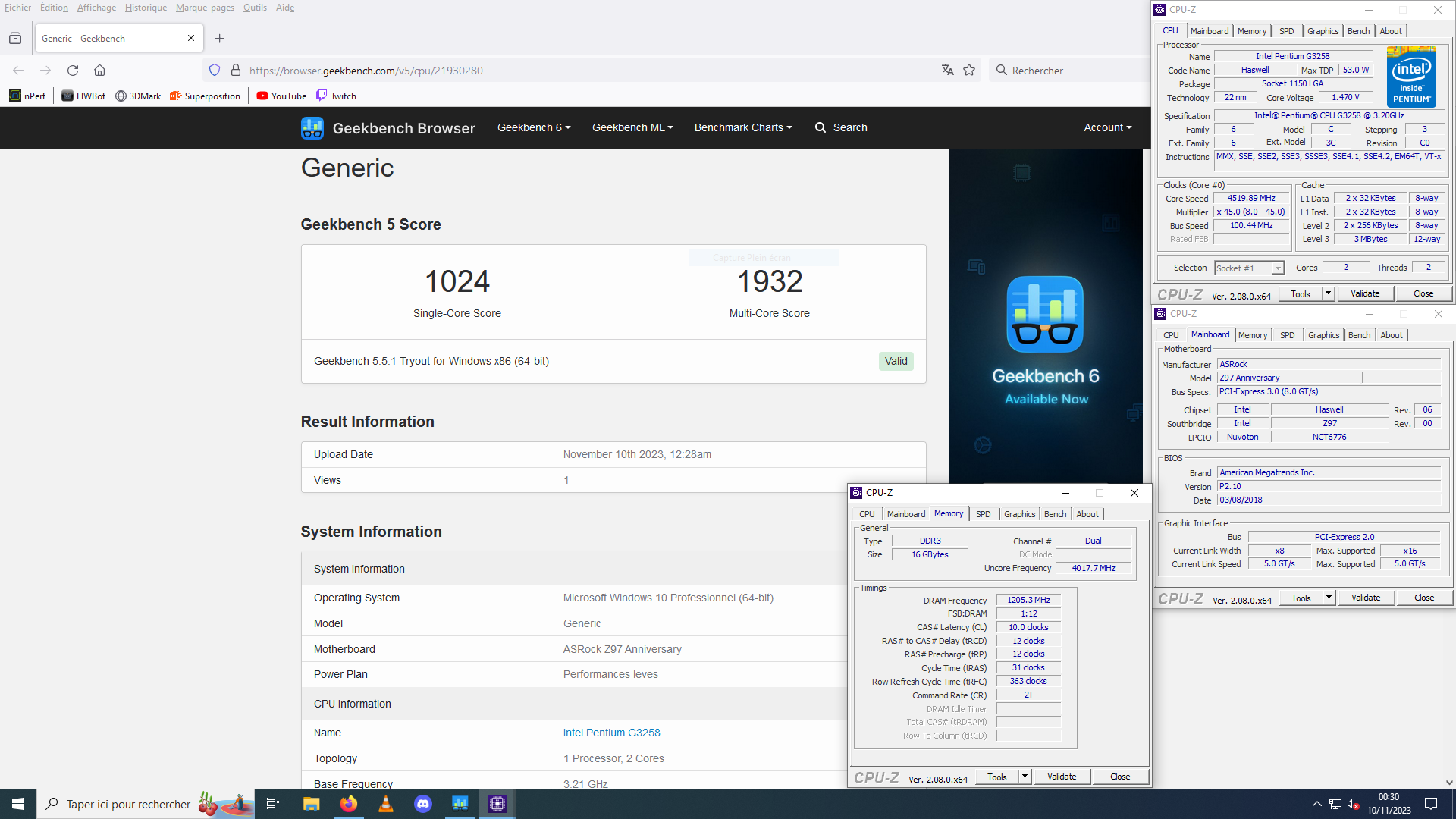Reload the Geekbench page
This screenshot has width=1456, height=819.
pyautogui.click(x=73, y=71)
